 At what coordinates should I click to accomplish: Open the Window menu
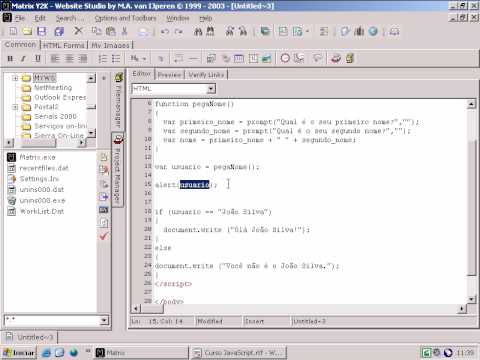tap(178, 18)
